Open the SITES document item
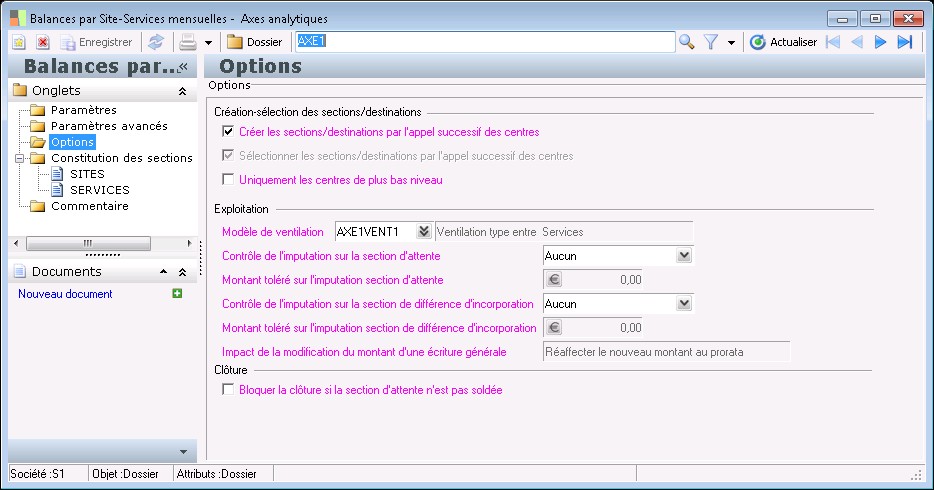Image resolution: width=934 pixels, height=490 pixels. [87, 174]
